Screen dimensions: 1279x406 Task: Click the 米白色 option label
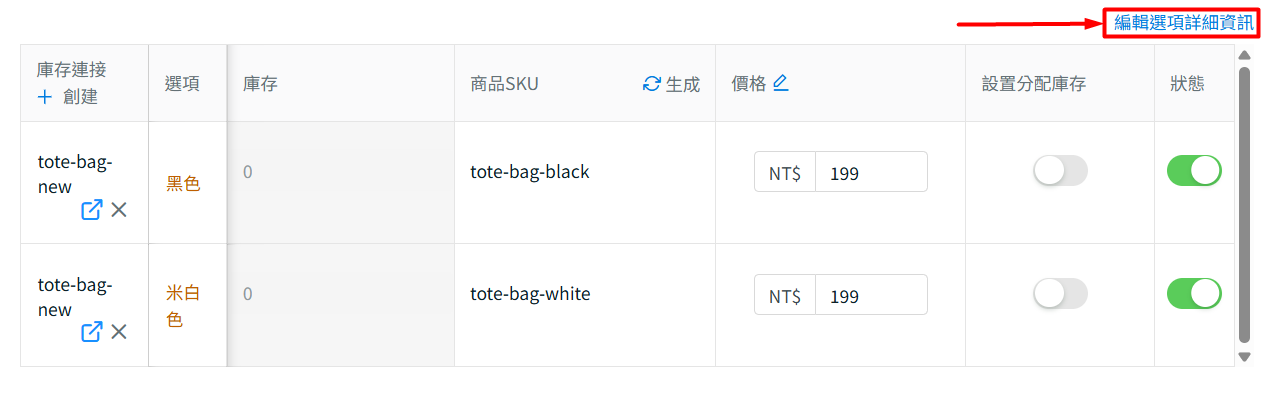click(x=183, y=306)
